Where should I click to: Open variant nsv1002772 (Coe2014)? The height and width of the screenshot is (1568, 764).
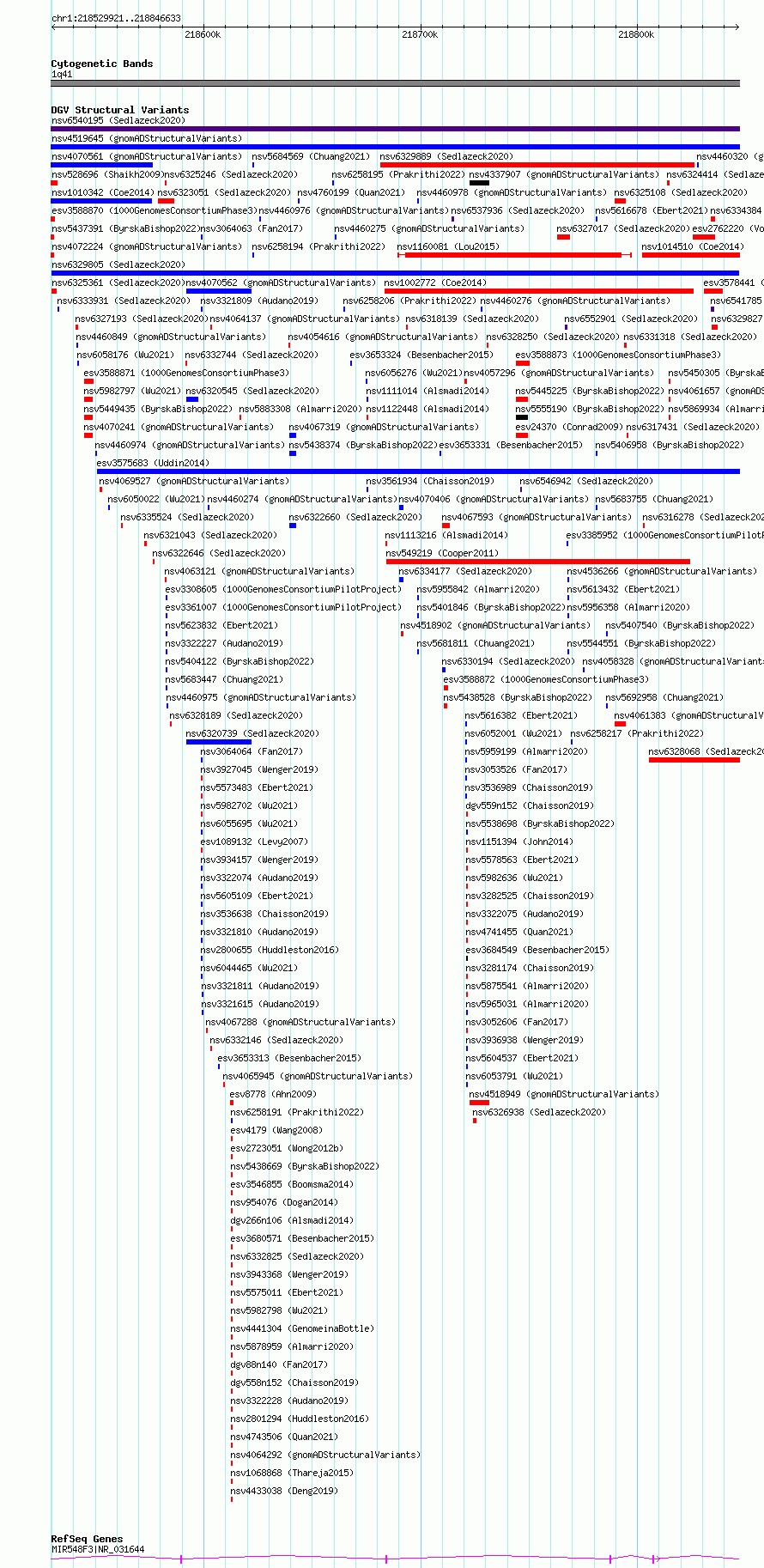click(435, 283)
